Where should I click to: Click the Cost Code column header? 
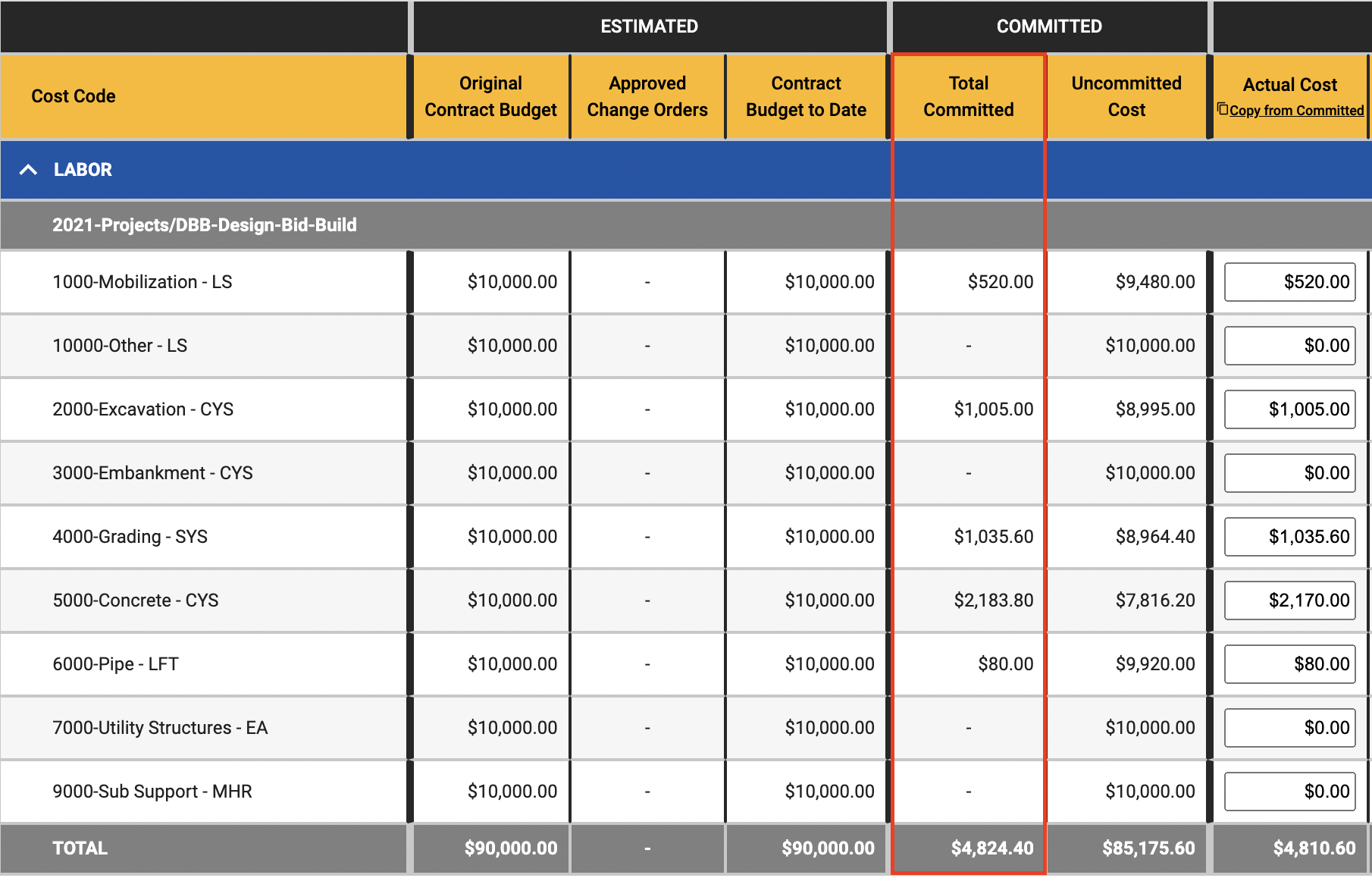click(x=74, y=96)
